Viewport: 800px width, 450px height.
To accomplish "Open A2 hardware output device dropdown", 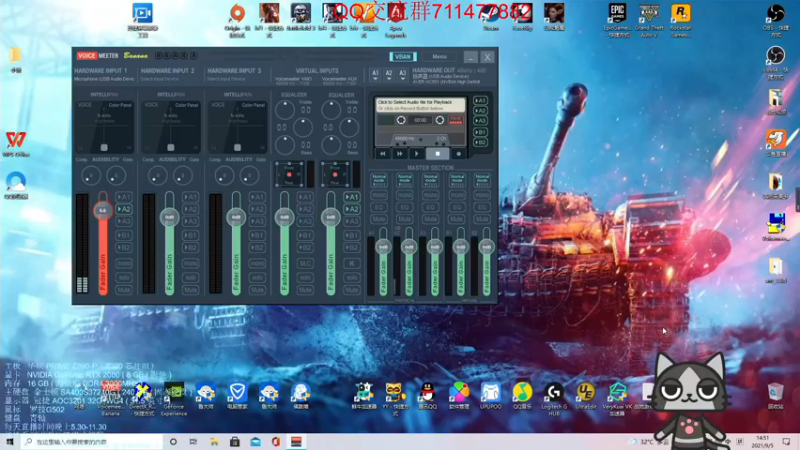I will click(389, 75).
